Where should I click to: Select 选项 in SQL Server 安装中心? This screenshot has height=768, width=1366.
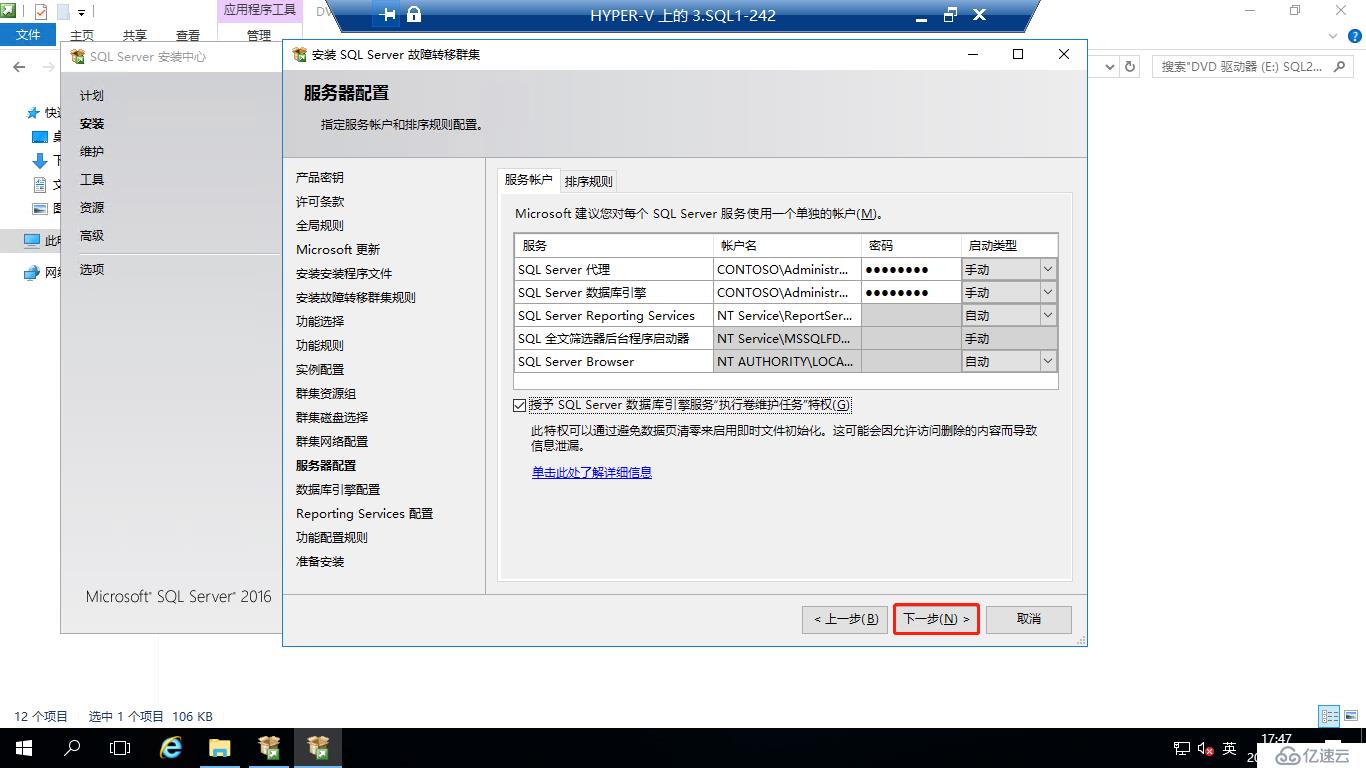coord(92,270)
